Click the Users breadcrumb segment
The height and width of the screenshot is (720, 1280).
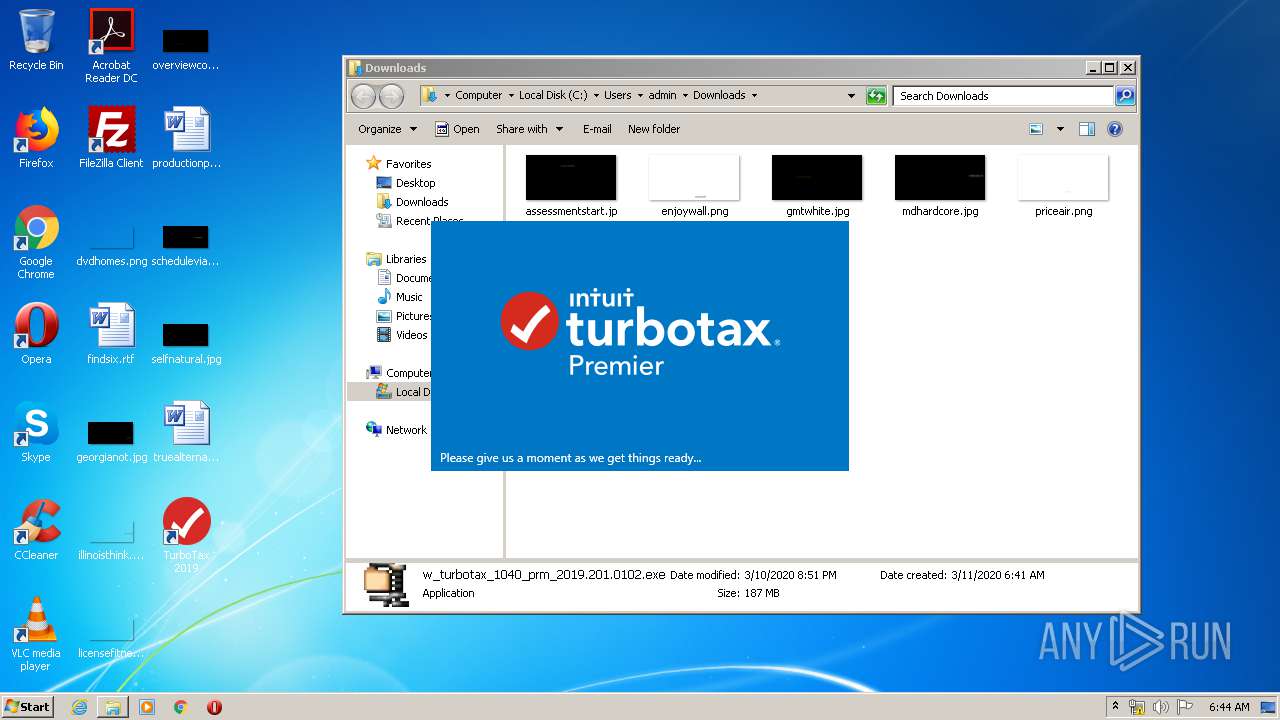(617, 96)
